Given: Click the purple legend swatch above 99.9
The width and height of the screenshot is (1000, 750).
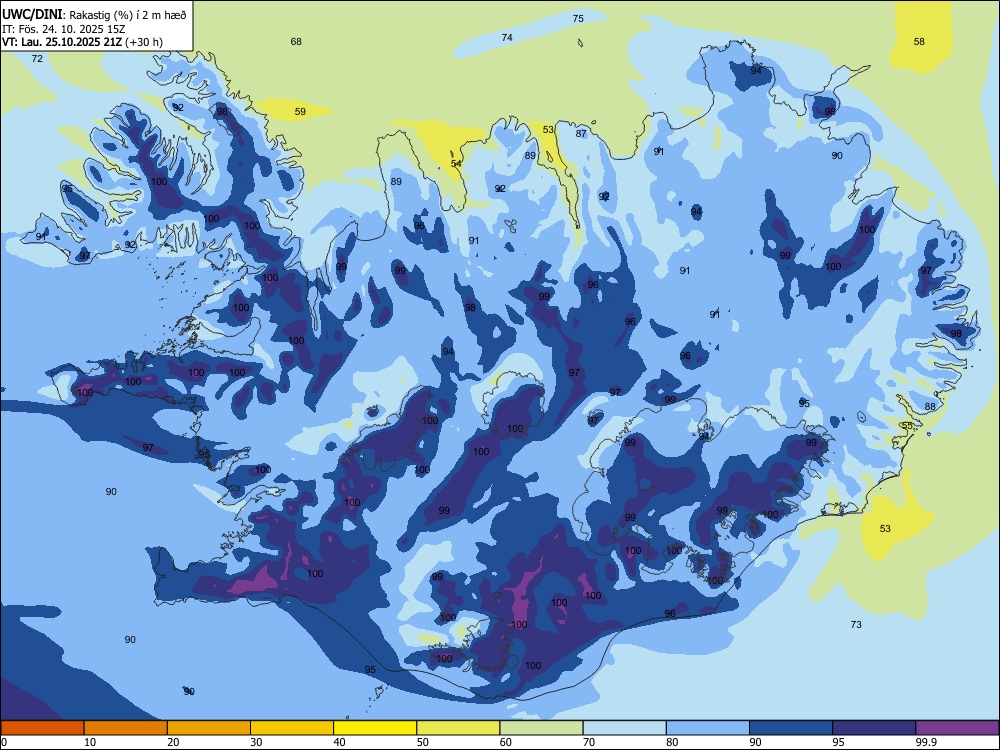Looking at the screenshot, I should tap(957, 728).
